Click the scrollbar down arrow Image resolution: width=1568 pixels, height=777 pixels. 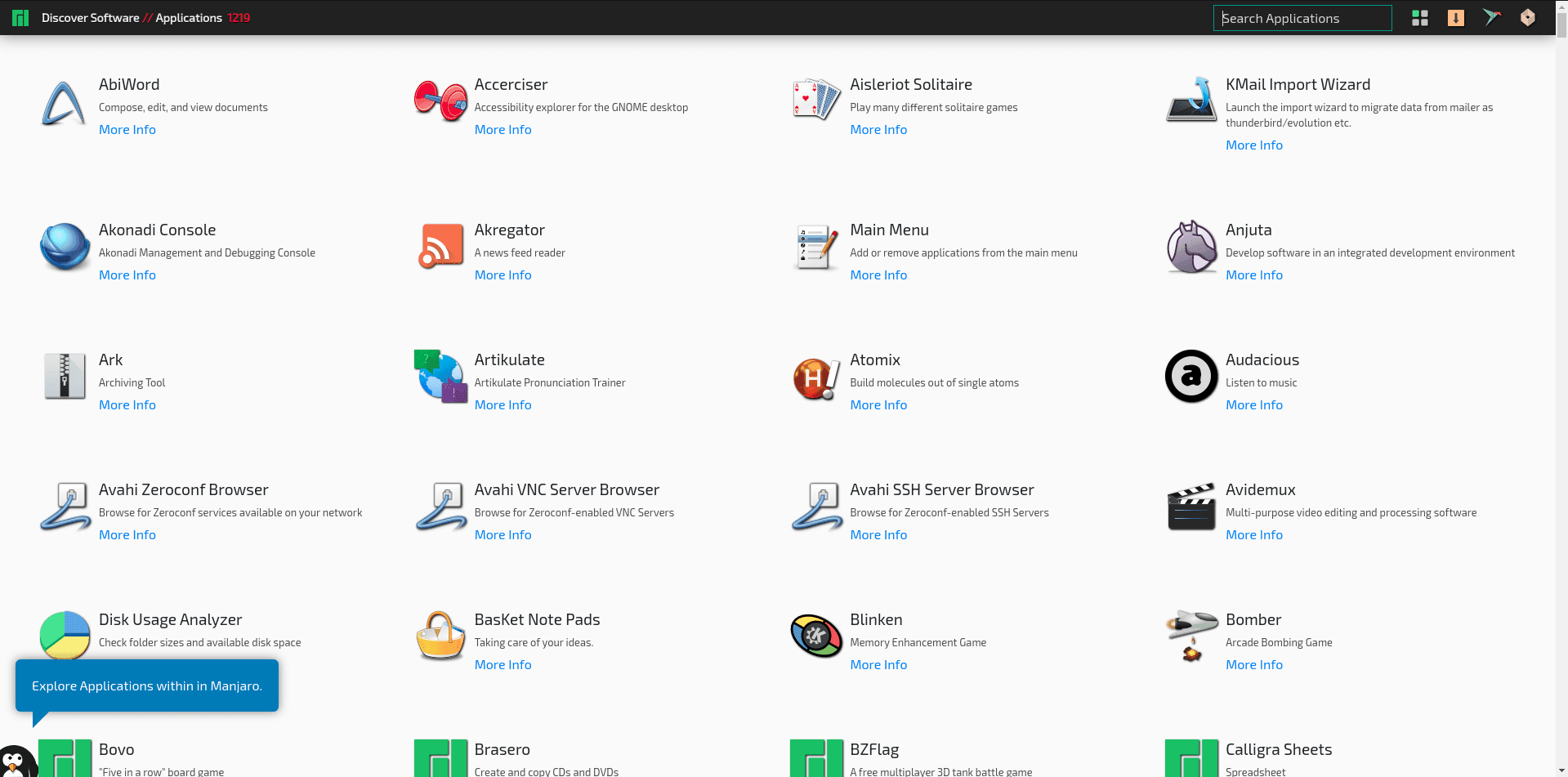pos(1561,770)
